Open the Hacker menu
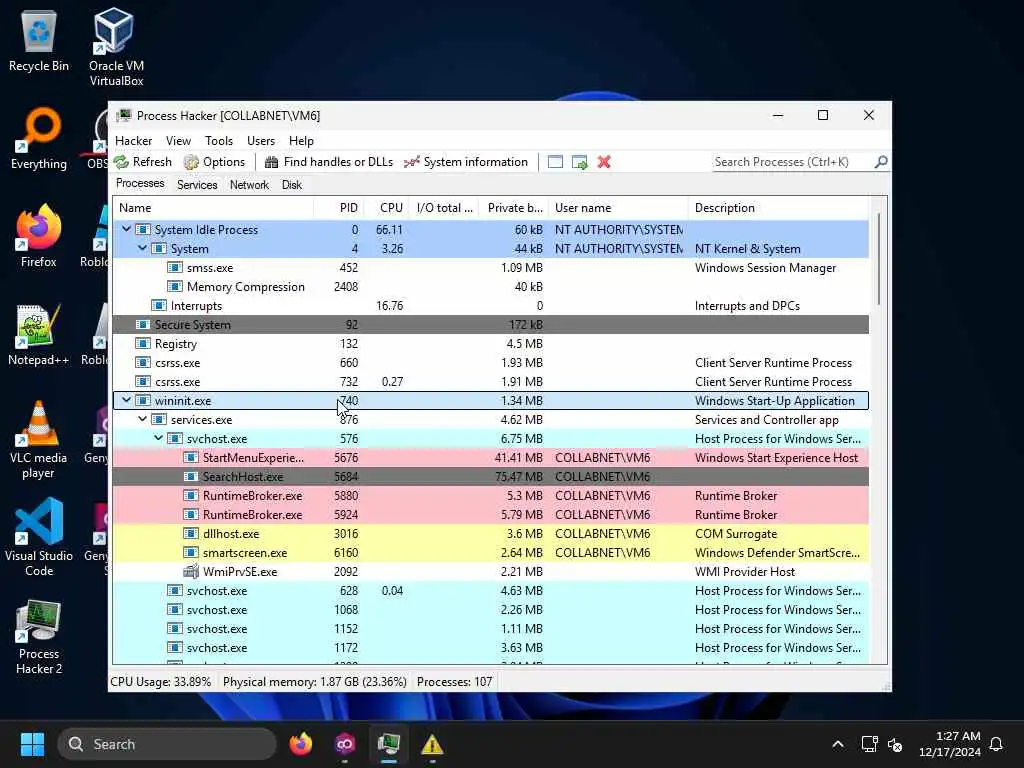 [133, 141]
